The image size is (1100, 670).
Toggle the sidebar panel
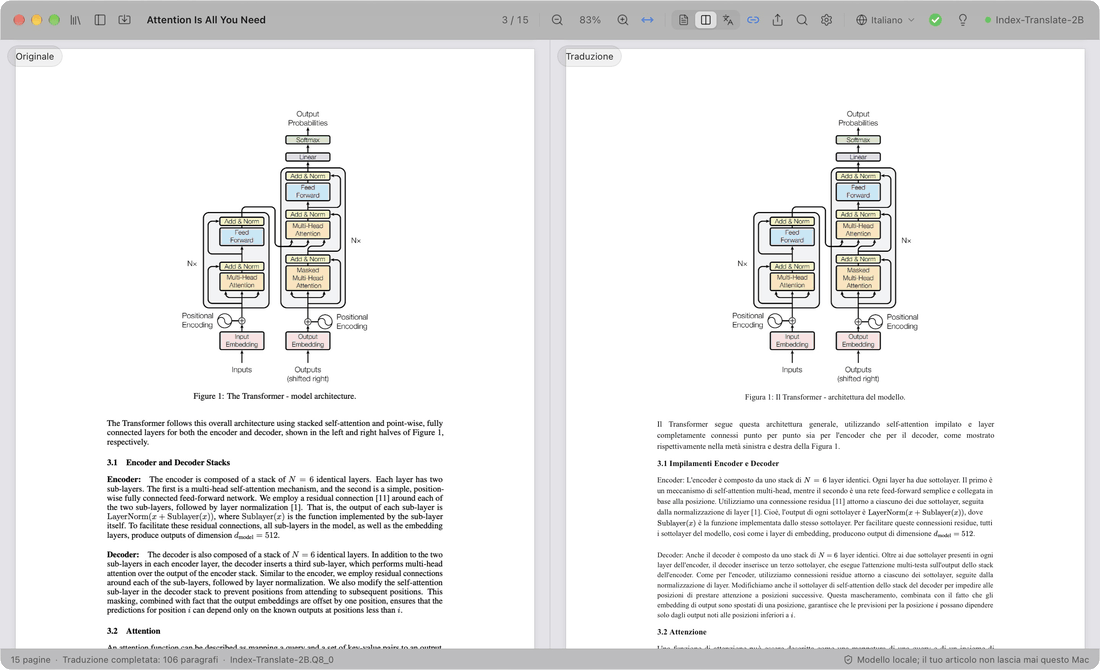click(100, 20)
